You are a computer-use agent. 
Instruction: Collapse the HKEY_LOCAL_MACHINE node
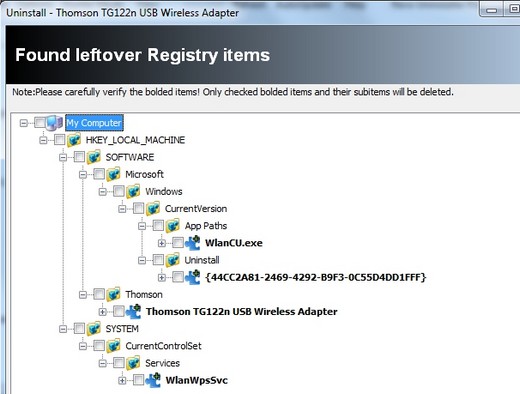pyautogui.click(x=43, y=140)
